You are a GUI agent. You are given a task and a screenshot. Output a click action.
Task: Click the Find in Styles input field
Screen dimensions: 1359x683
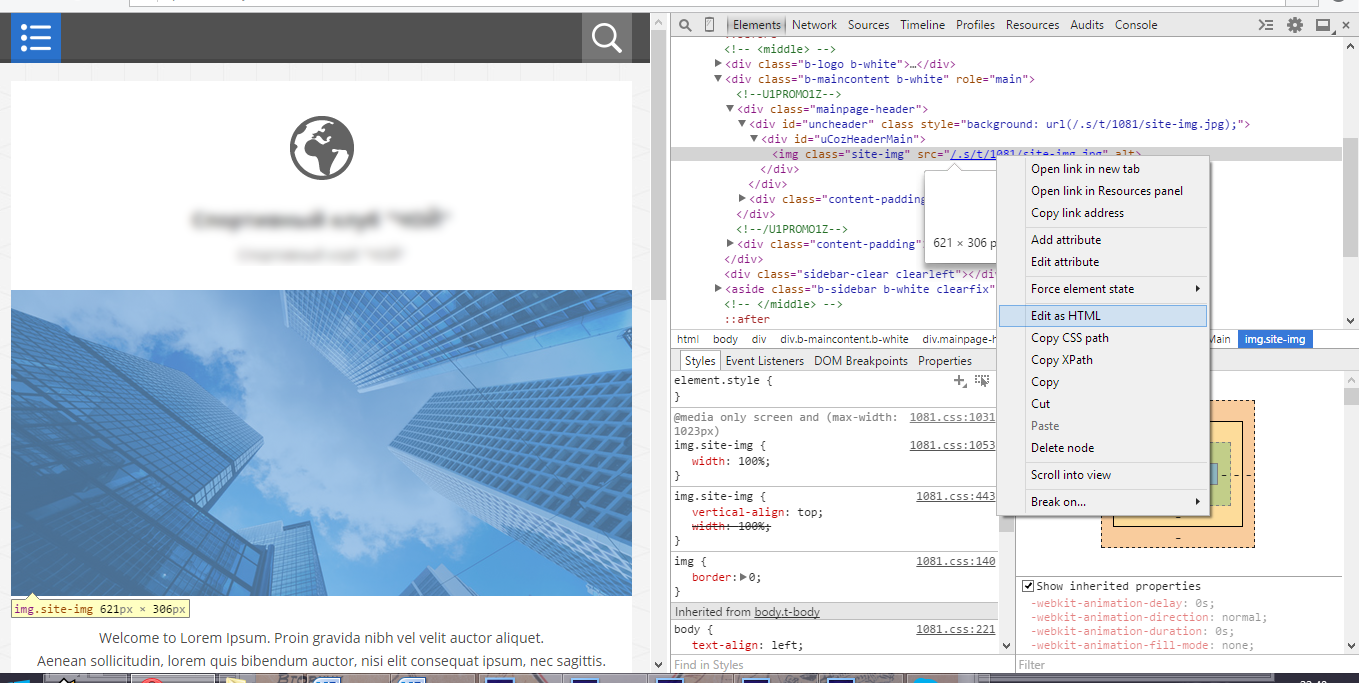click(x=830, y=665)
